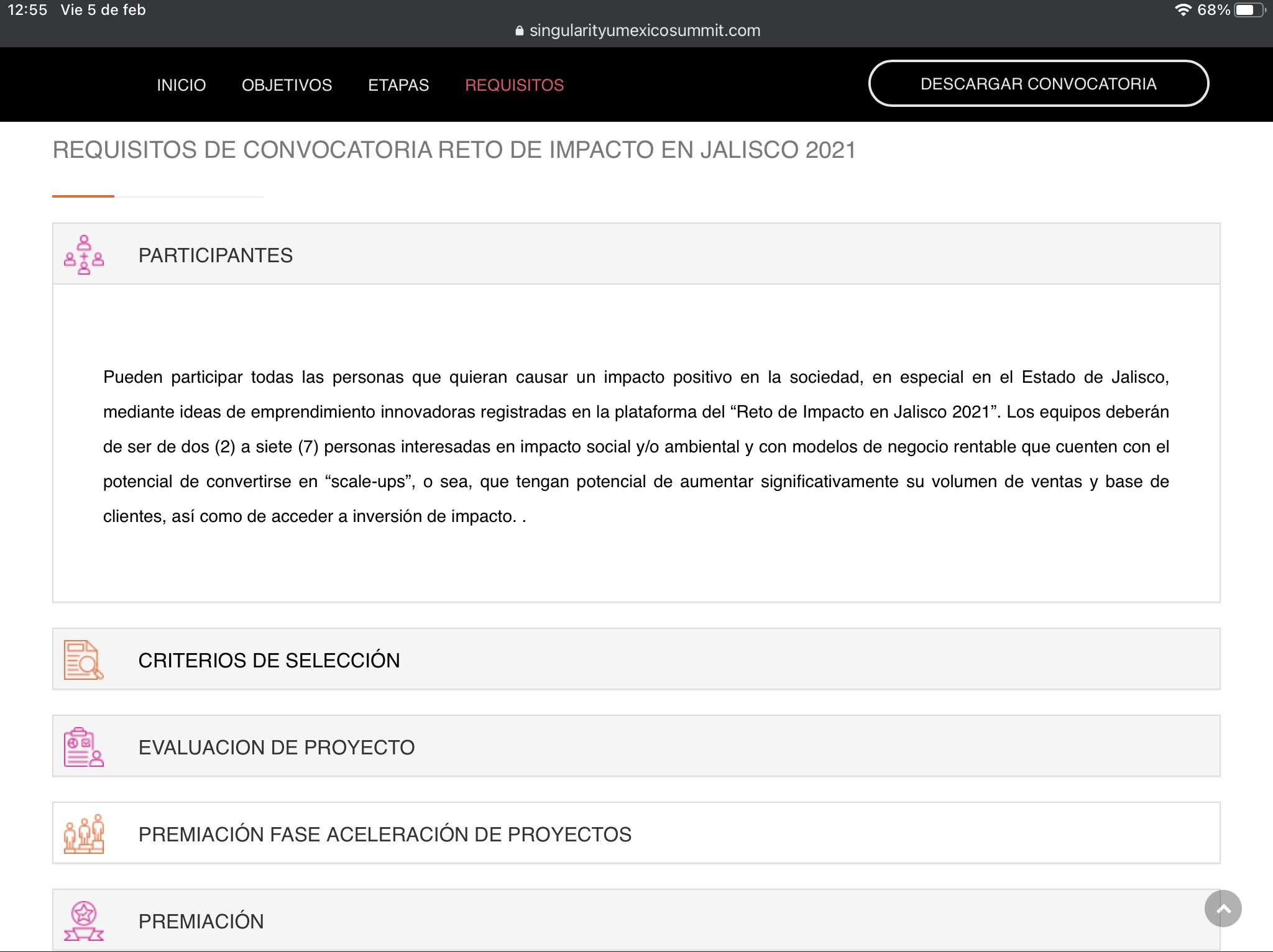Tap the scroll-to-top arrow button

[1223, 909]
